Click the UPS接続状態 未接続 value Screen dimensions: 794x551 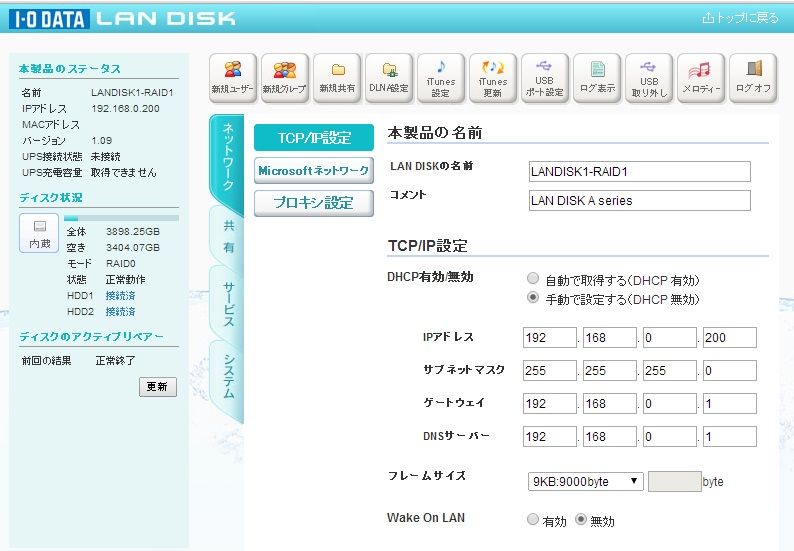point(105,156)
